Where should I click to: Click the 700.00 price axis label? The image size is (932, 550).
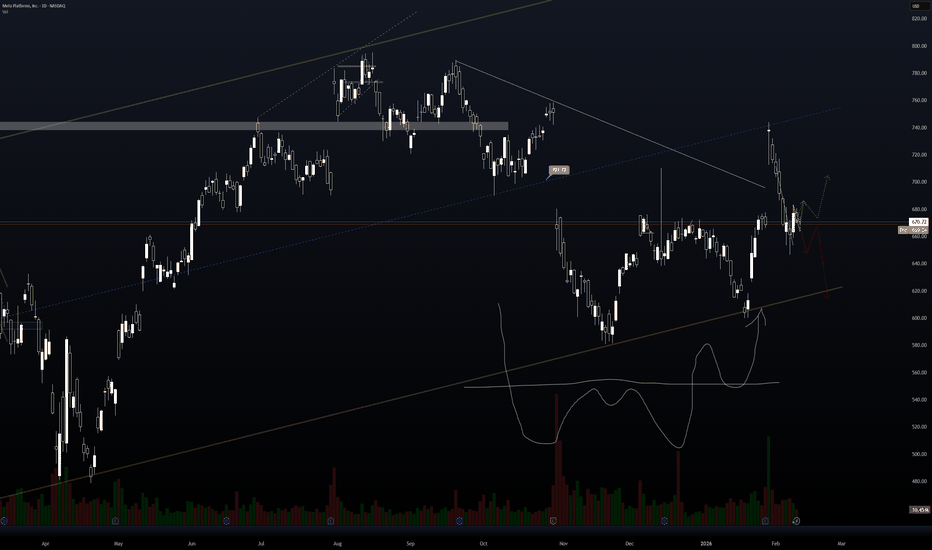pyautogui.click(x=919, y=182)
